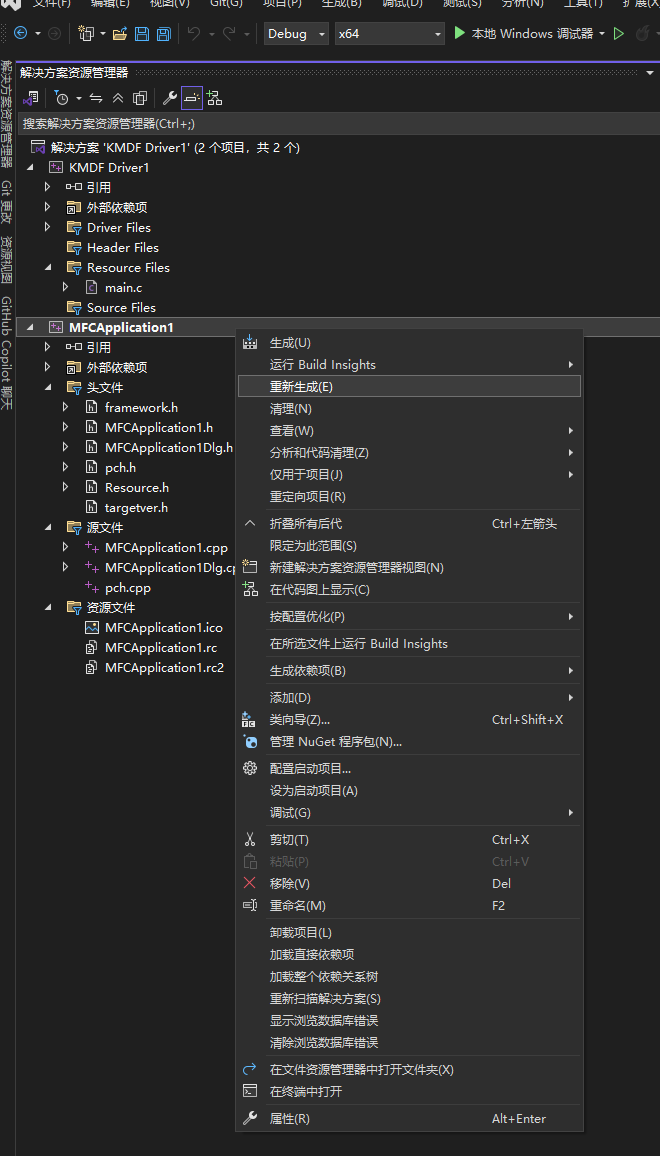
Task: Open the Debug configuration dropdown
Action: [296, 34]
